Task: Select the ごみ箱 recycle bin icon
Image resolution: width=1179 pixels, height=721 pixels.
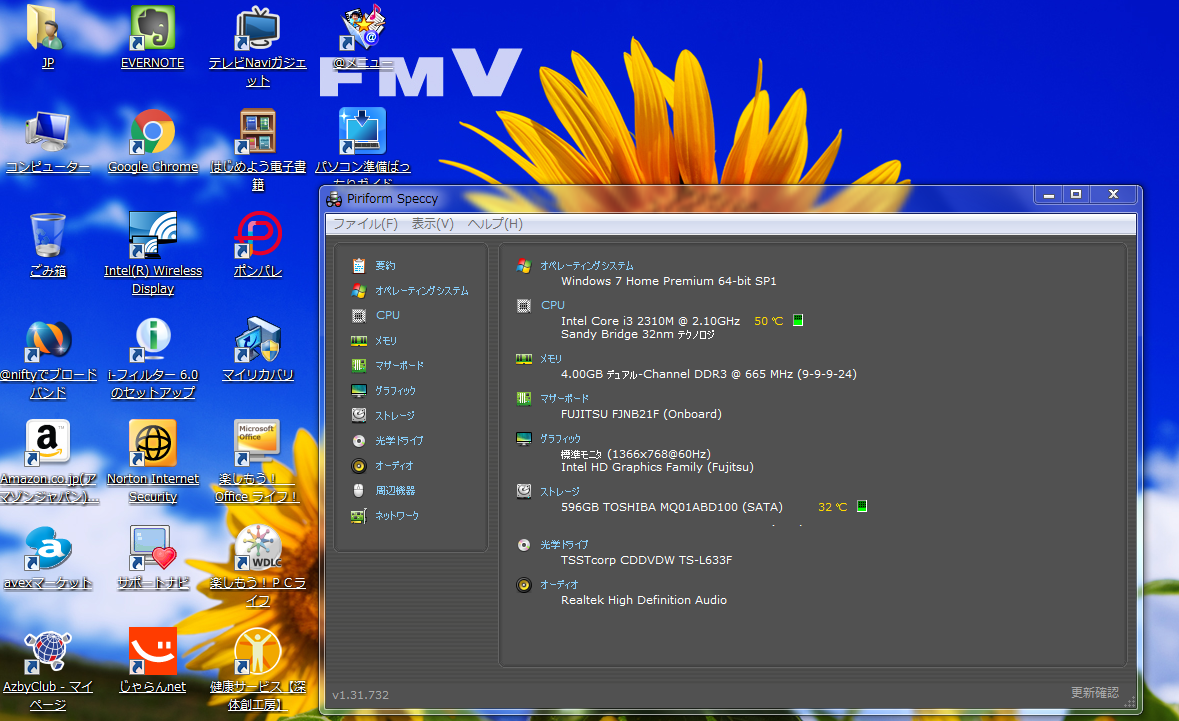Action: click(x=47, y=245)
